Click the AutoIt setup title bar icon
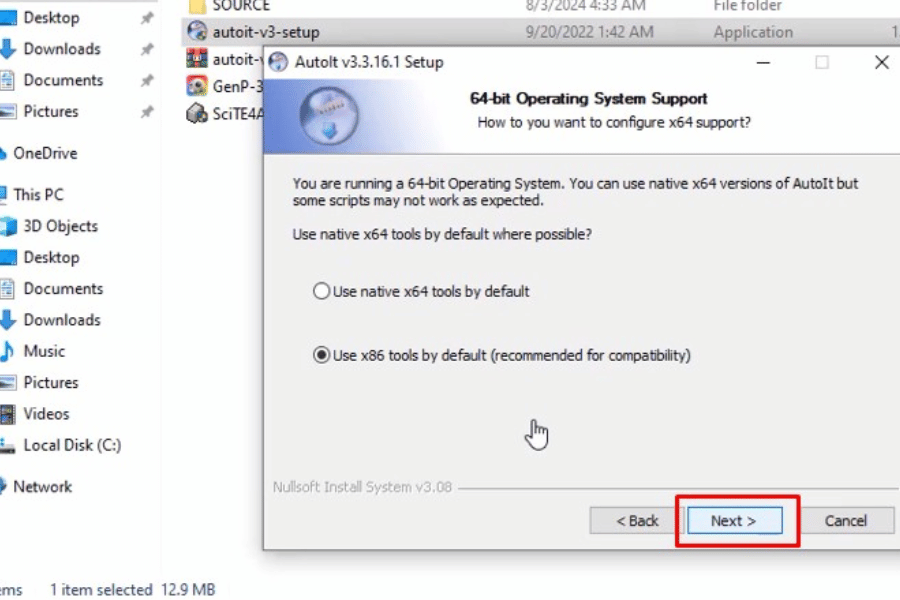900x600 pixels. click(x=278, y=62)
